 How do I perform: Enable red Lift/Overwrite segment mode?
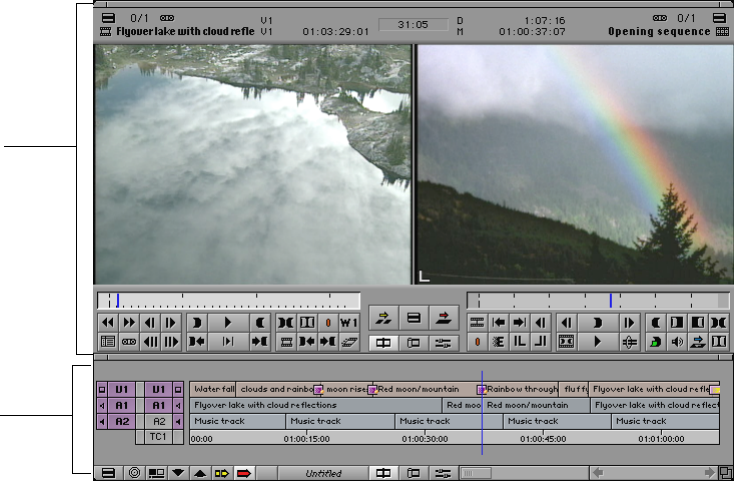click(x=244, y=473)
